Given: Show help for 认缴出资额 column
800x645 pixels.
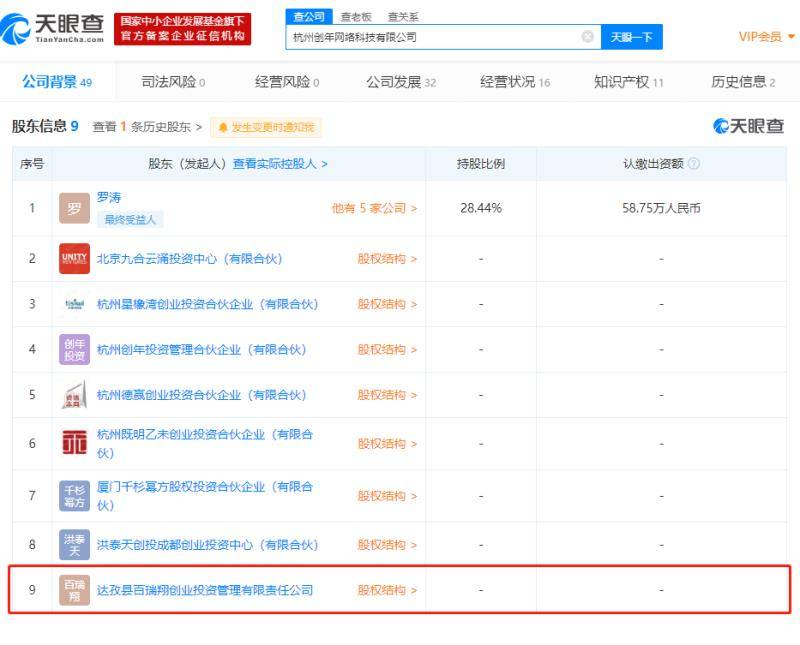Looking at the screenshot, I should (694, 164).
